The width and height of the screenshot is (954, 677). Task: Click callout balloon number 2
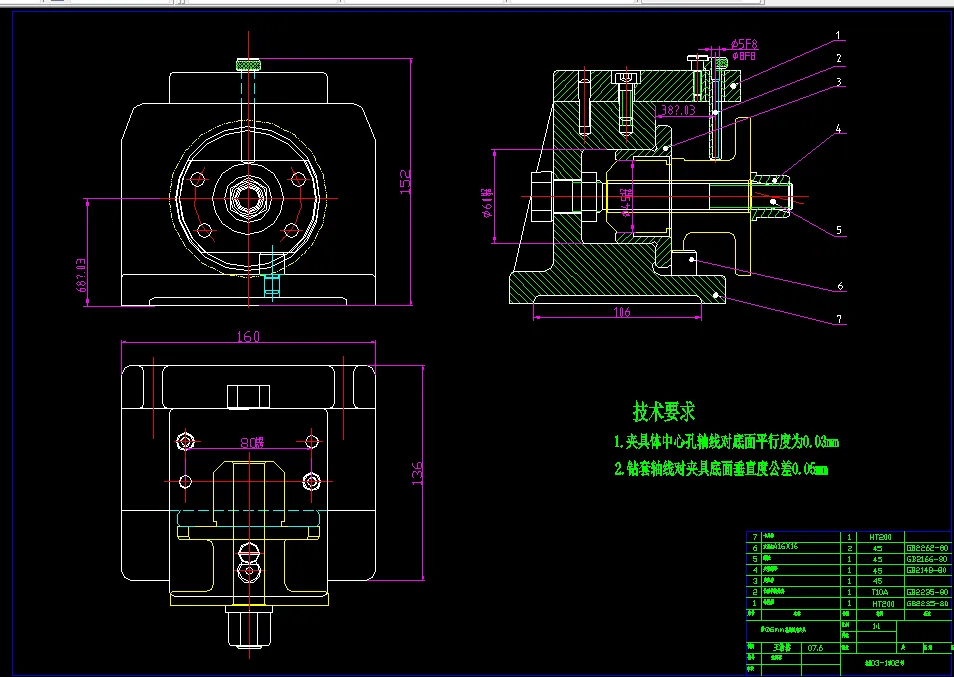pos(839,58)
